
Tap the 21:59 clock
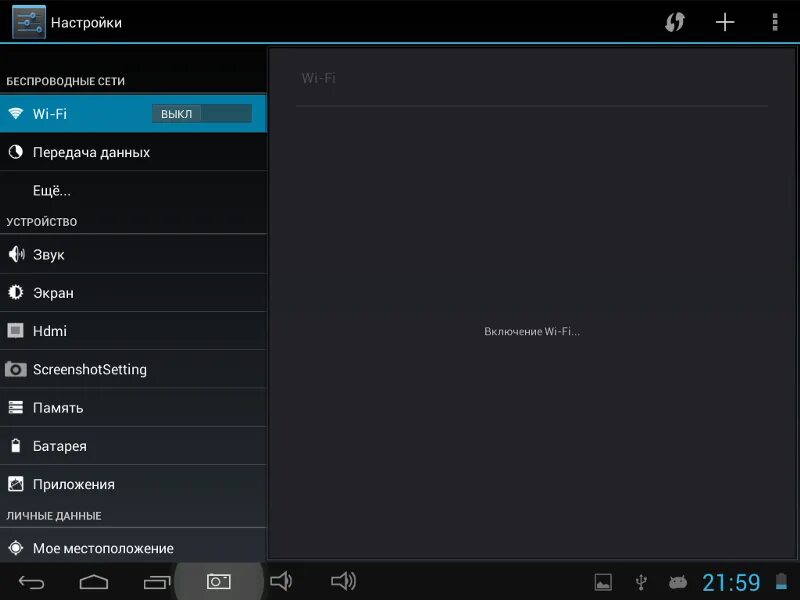pos(731,582)
